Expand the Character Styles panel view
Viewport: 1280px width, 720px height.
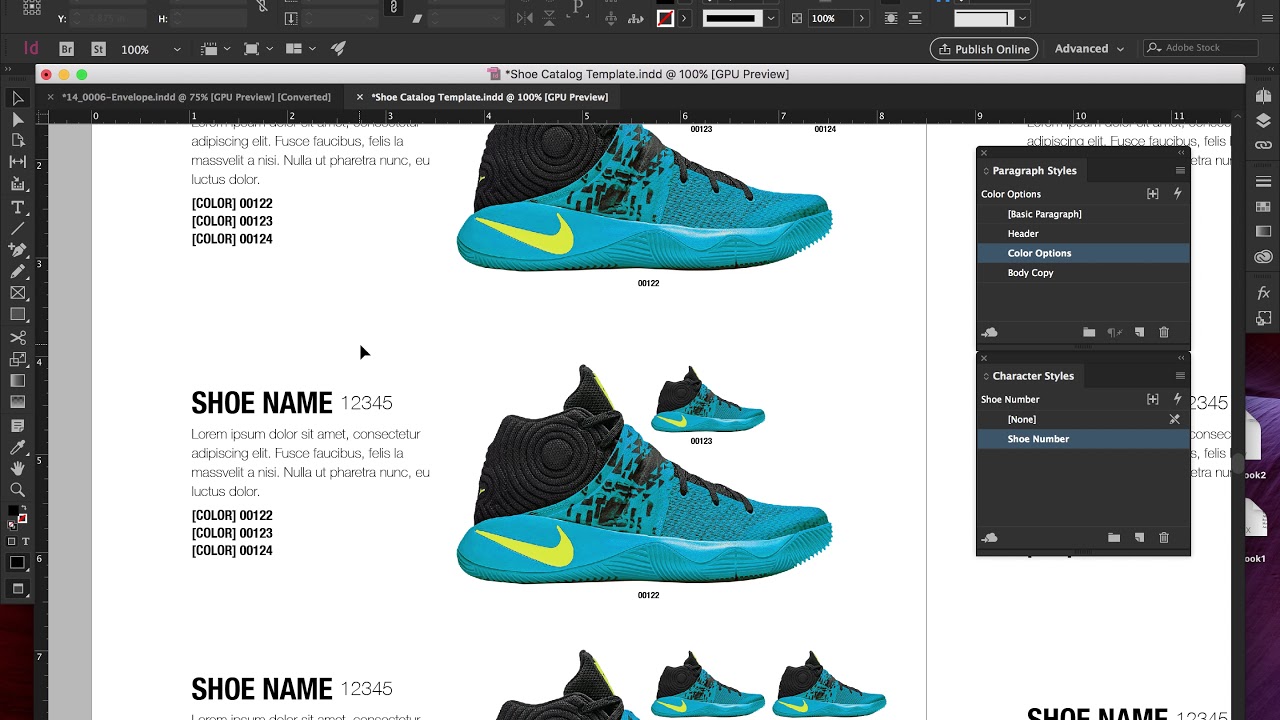[x=986, y=376]
